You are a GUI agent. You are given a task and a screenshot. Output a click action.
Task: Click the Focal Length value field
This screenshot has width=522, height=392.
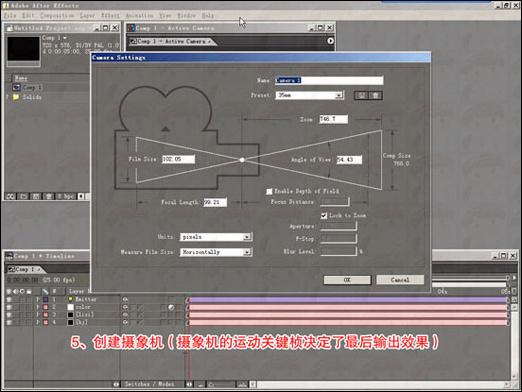(215, 202)
